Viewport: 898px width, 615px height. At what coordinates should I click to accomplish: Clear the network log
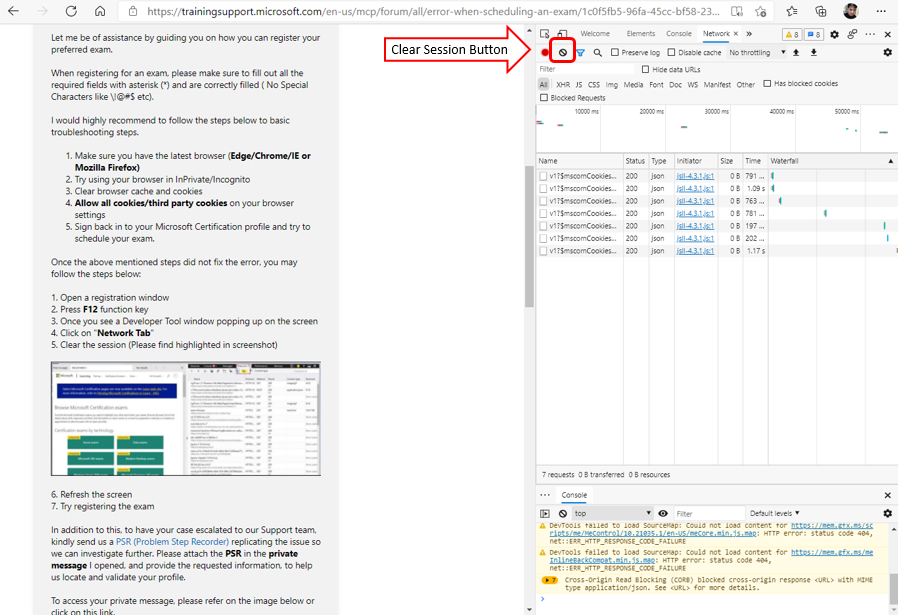tap(563, 53)
